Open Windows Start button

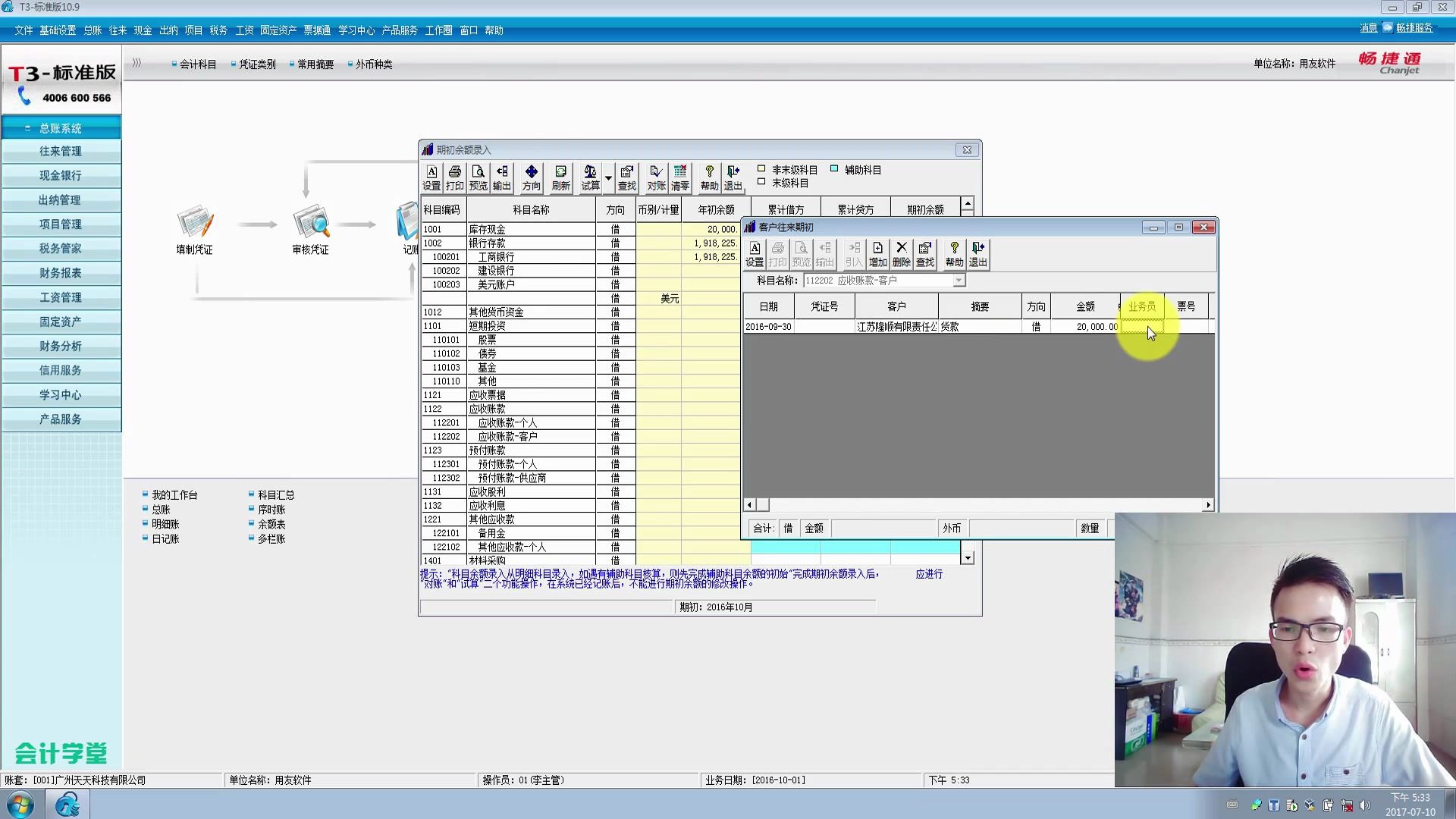[x=20, y=804]
